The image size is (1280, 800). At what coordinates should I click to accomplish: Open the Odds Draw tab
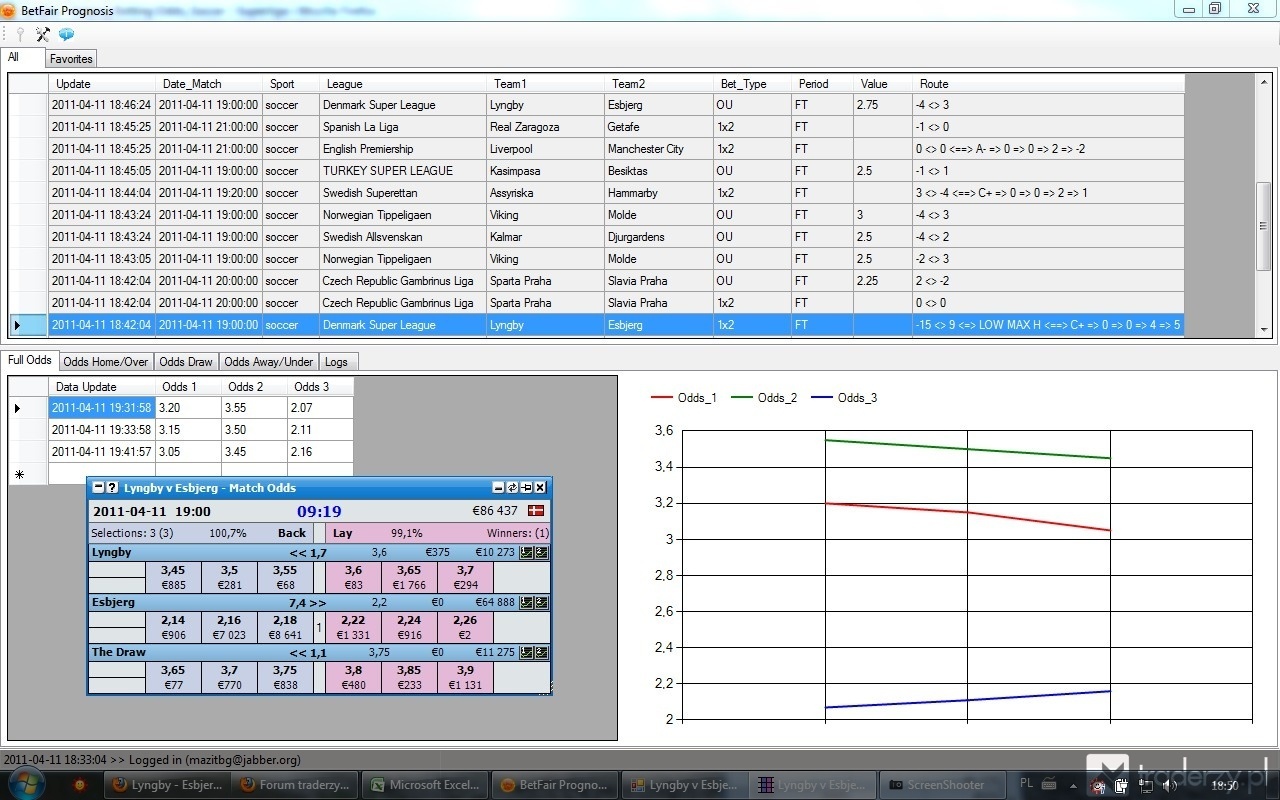(x=186, y=362)
